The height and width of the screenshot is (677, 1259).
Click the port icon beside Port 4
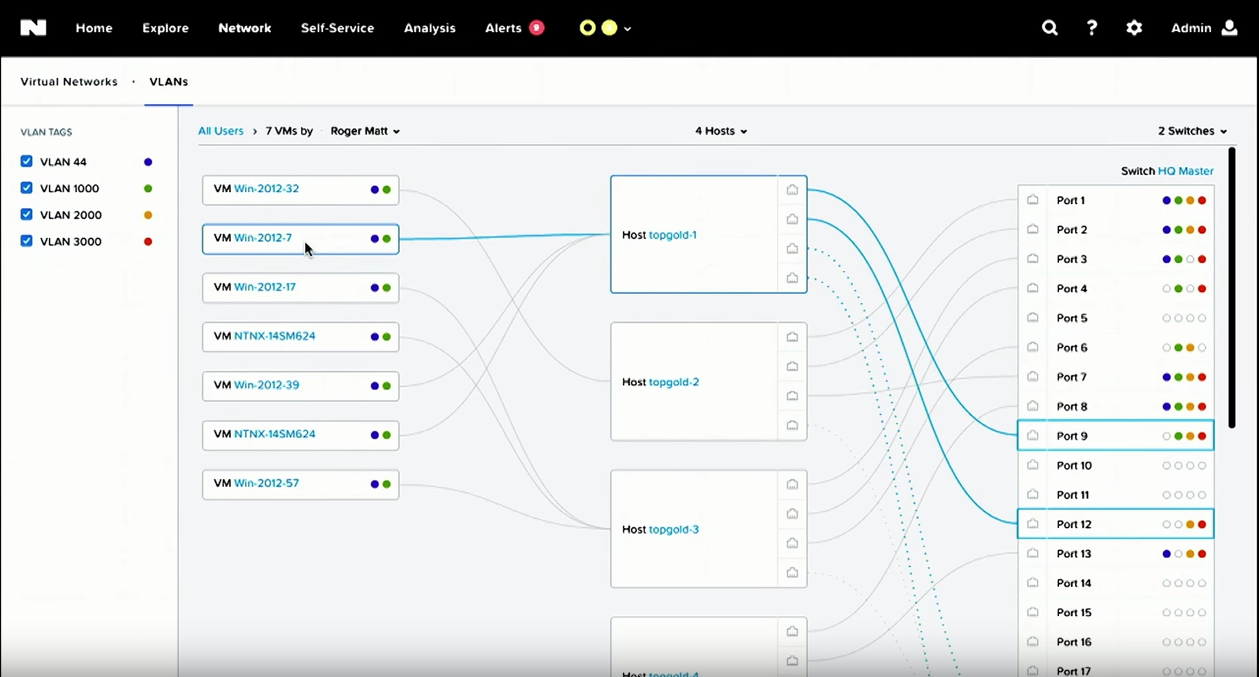1033,289
